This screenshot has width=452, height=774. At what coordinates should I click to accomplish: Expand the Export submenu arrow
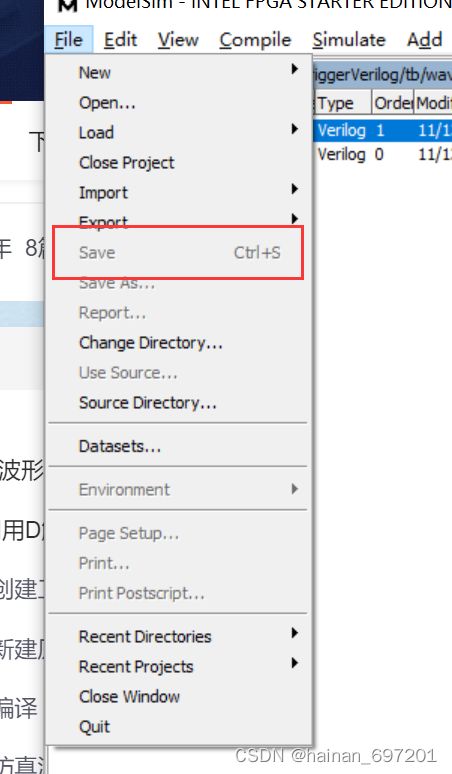pyautogui.click(x=294, y=218)
